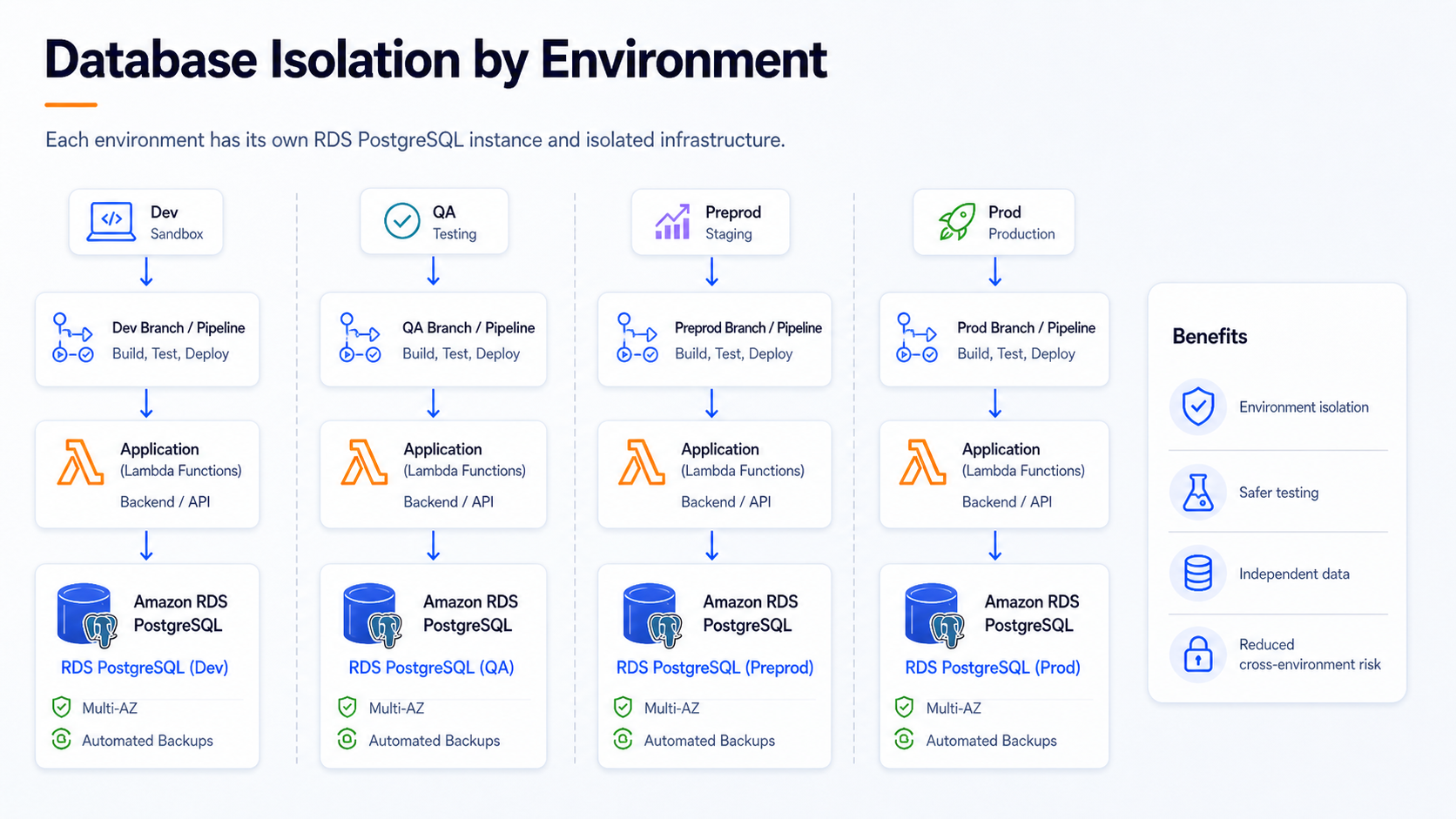Open the RDS PostgreSQL (QA) link
Screen dimensions: 1456x819
coord(431,668)
